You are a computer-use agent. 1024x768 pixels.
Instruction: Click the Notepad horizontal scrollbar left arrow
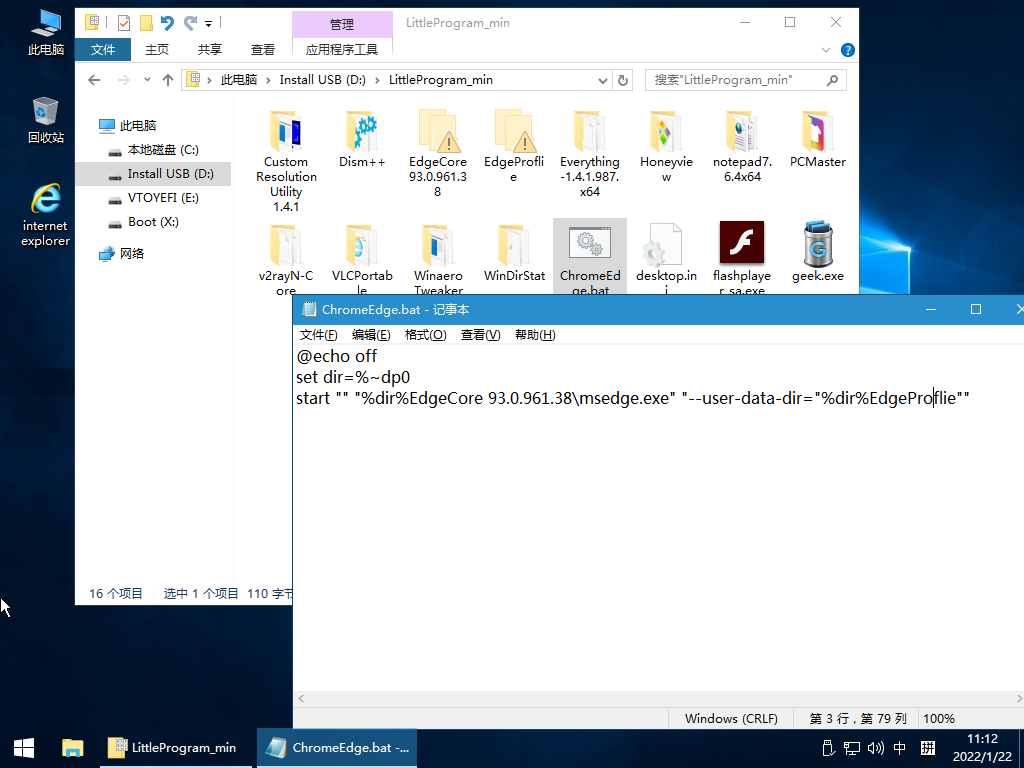click(x=301, y=698)
